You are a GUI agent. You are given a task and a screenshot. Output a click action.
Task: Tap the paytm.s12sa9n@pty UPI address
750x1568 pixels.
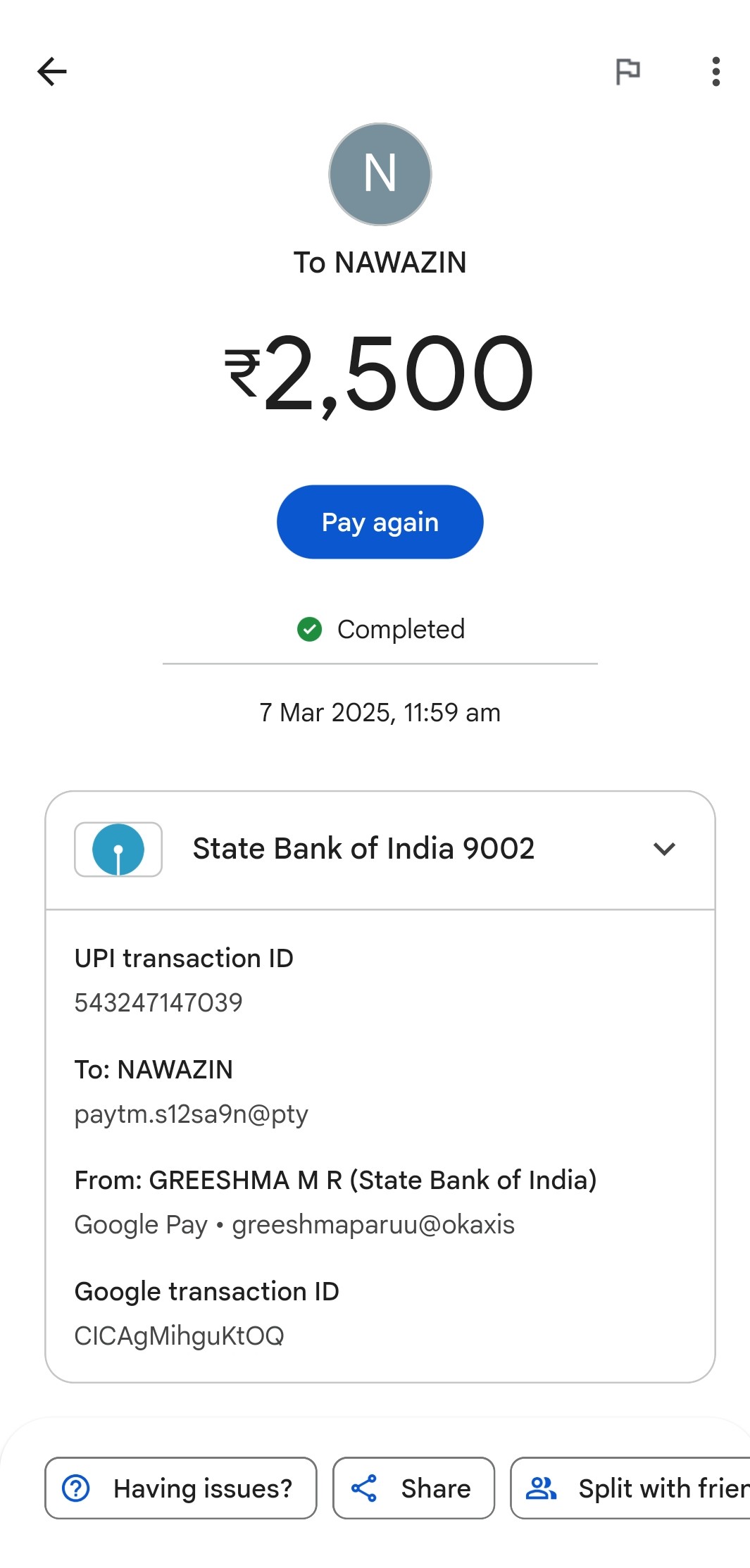(x=192, y=1114)
